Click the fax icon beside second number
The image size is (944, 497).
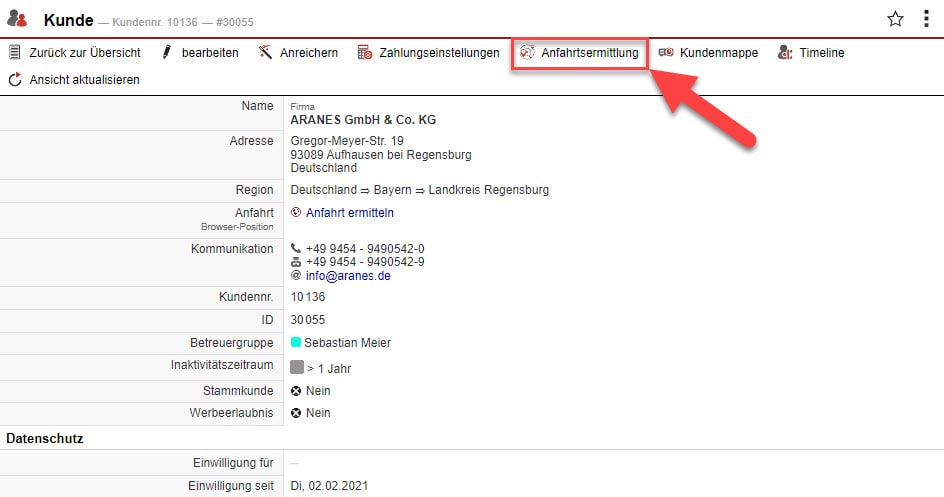[x=296, y=262]
